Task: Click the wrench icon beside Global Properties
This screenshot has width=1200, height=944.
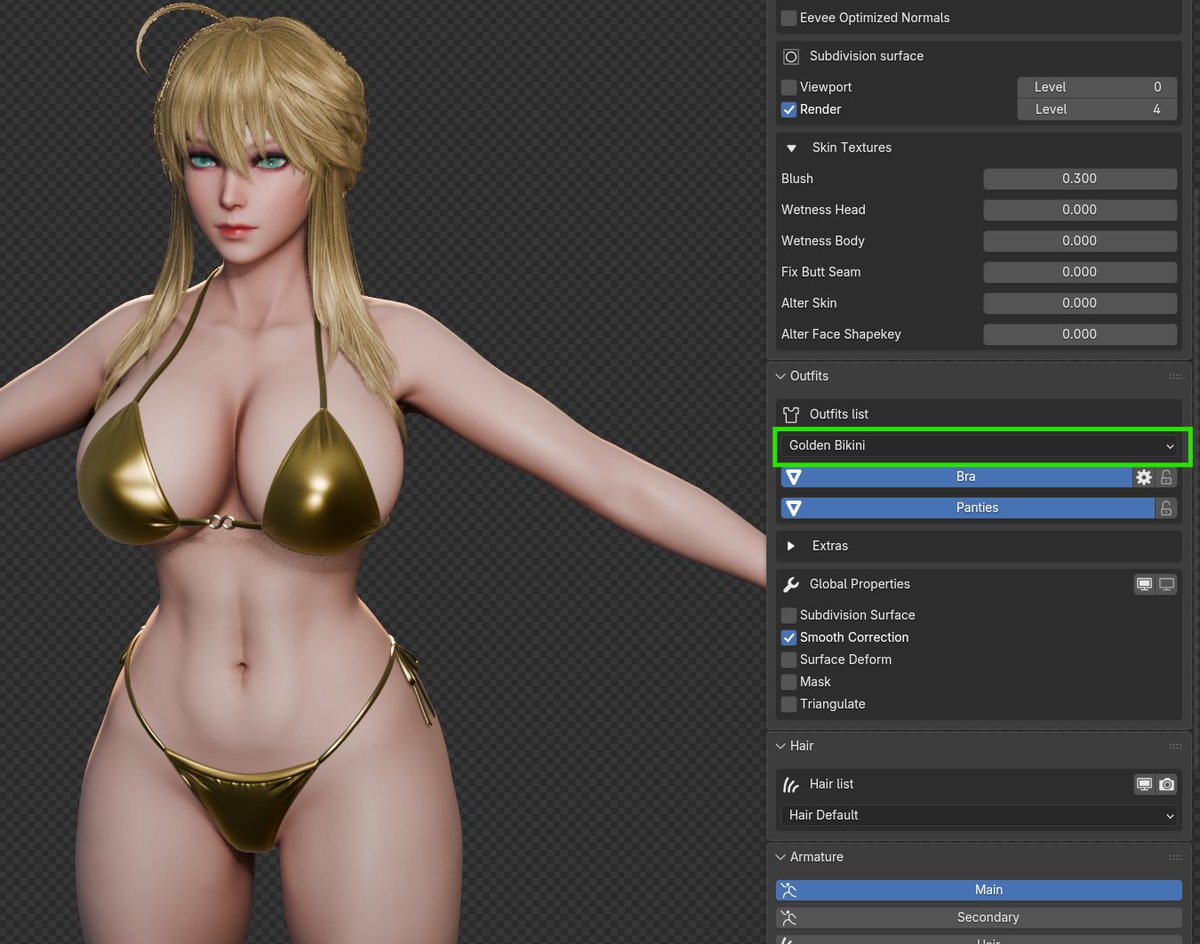Action: (791, 584)
